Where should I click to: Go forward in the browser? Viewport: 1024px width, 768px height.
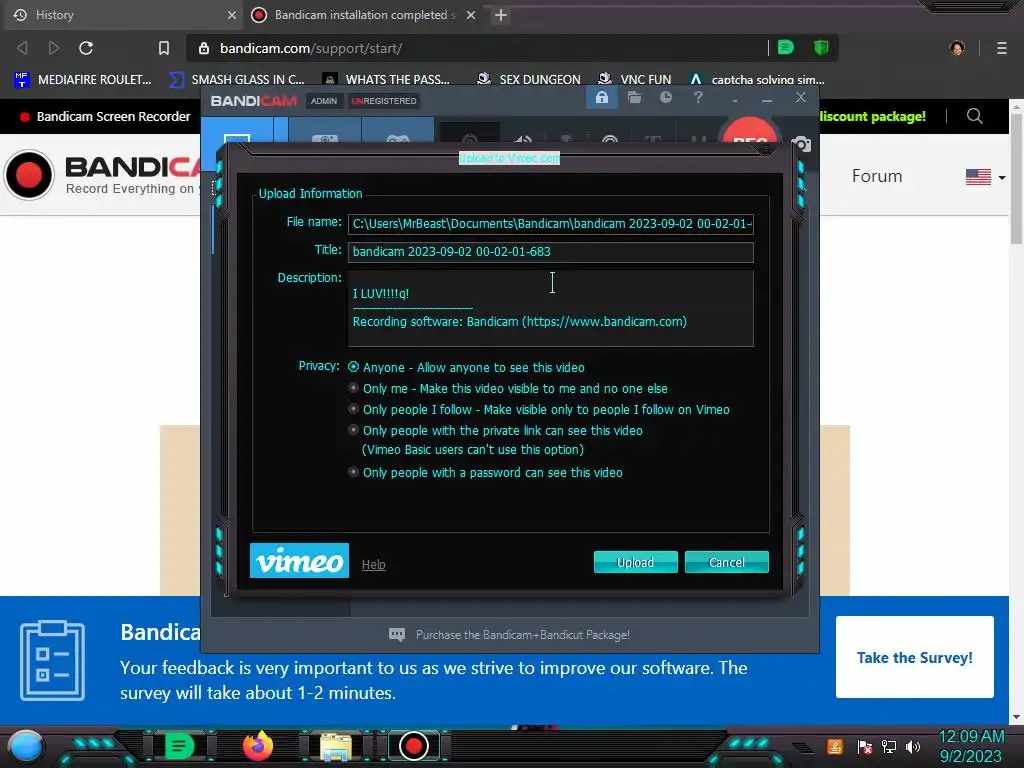54,48
